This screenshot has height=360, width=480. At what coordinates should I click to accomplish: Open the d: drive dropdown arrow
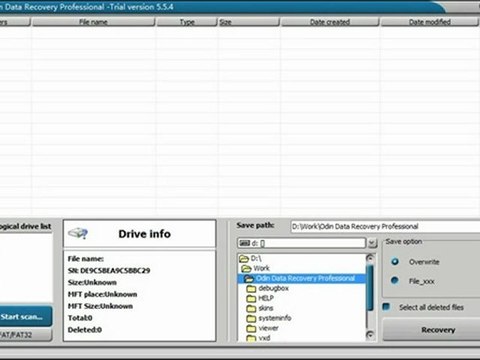click(372, 243)
